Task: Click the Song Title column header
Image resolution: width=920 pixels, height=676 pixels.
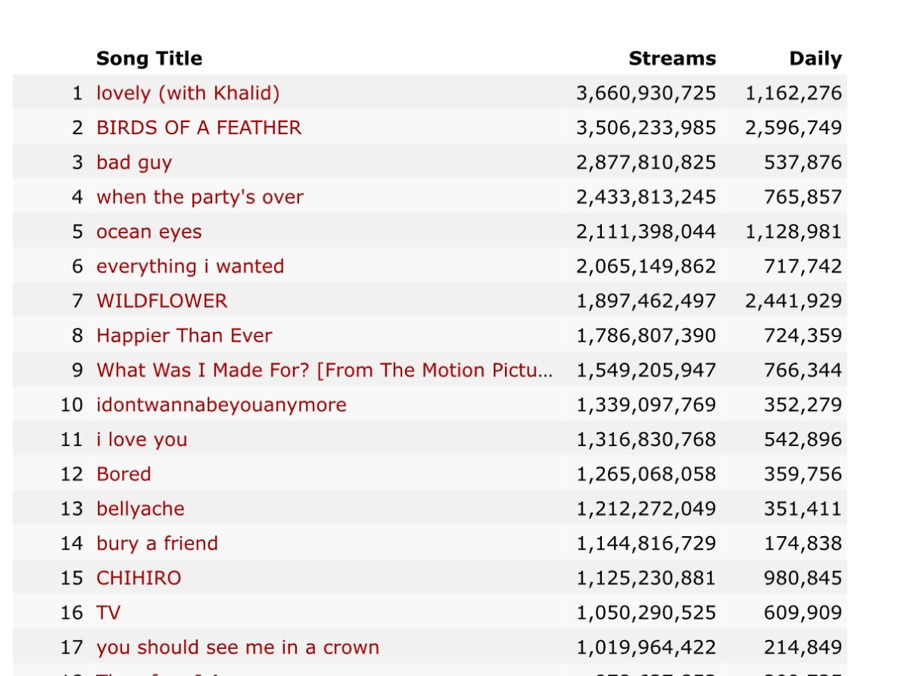Action: [149, 59]
